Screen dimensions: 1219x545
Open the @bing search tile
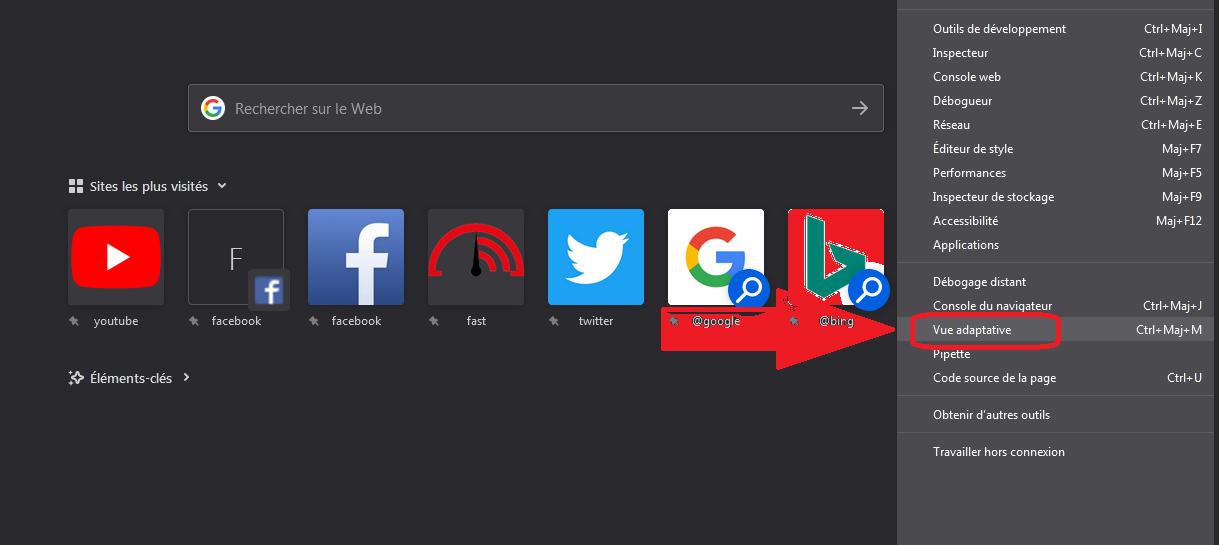point(836,257)
